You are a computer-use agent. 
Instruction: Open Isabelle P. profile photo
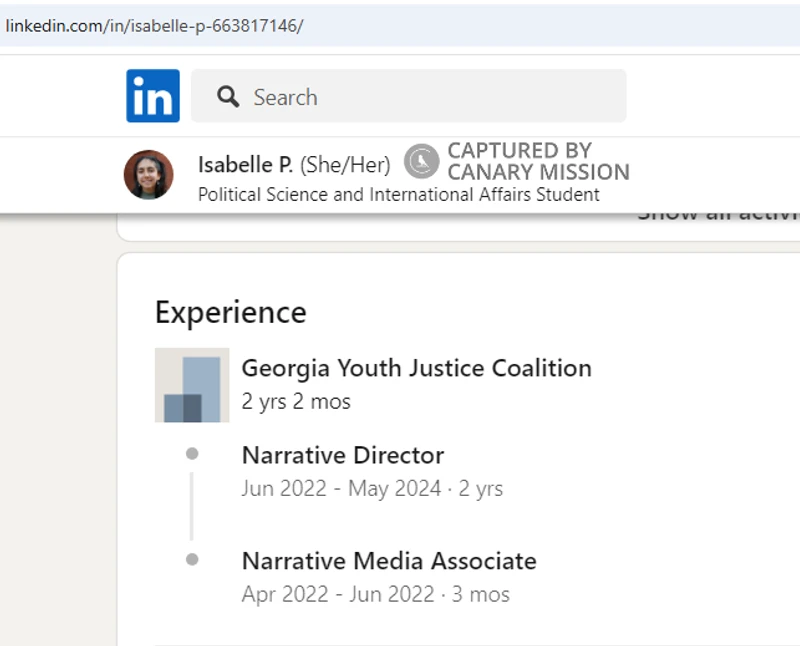(148, 175)
